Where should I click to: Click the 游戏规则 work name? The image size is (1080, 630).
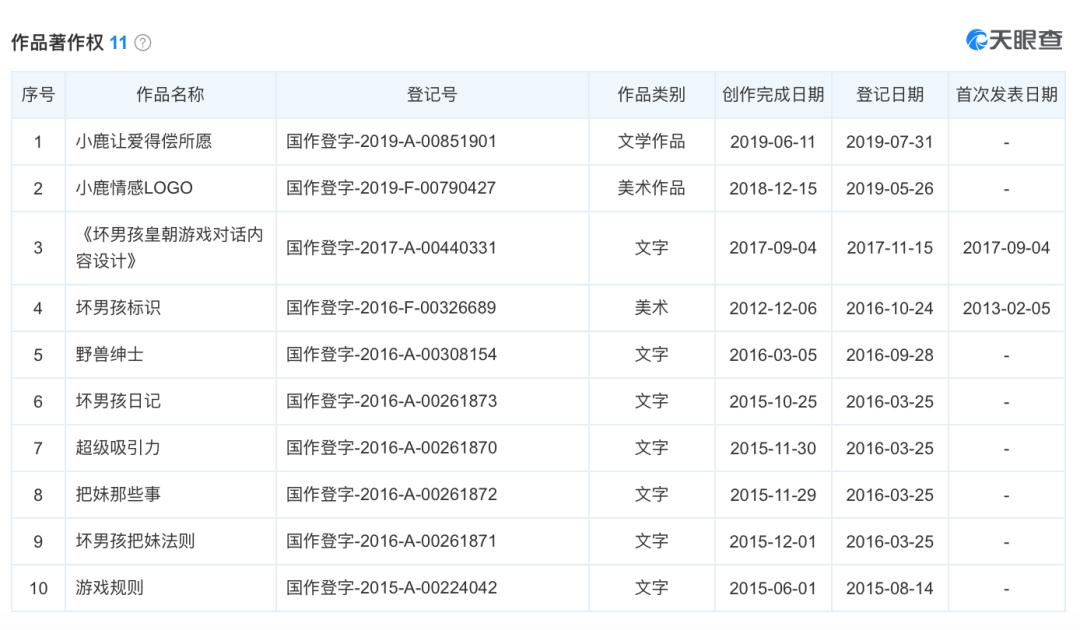coord(109,588)
